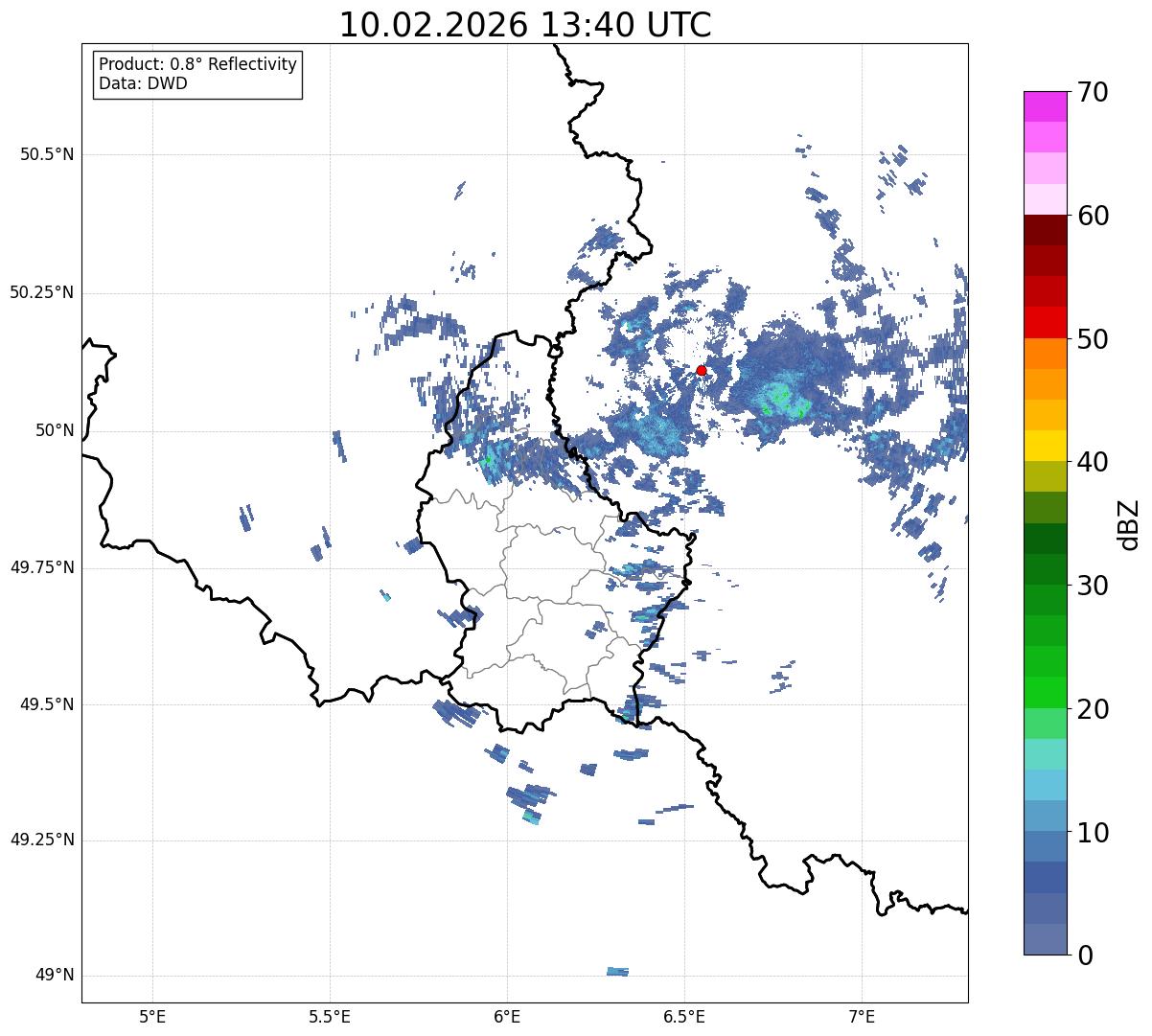Click the latitude label 49.5°N
Image resolution: width=1152 pixels, height=1036 pixels.
(x=46, y=704)
